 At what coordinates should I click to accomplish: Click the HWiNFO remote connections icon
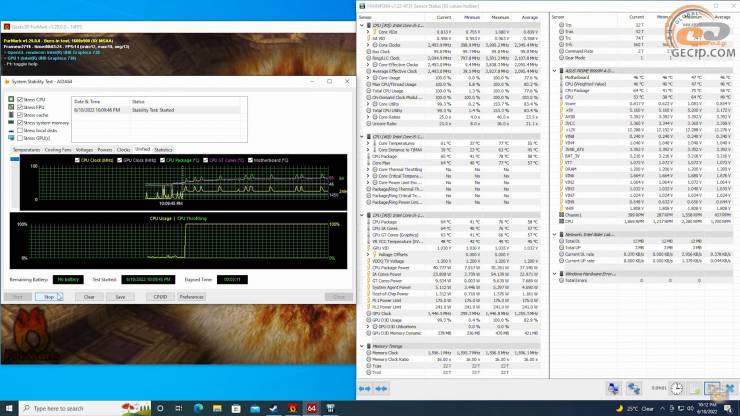click(x=634, y=388)
